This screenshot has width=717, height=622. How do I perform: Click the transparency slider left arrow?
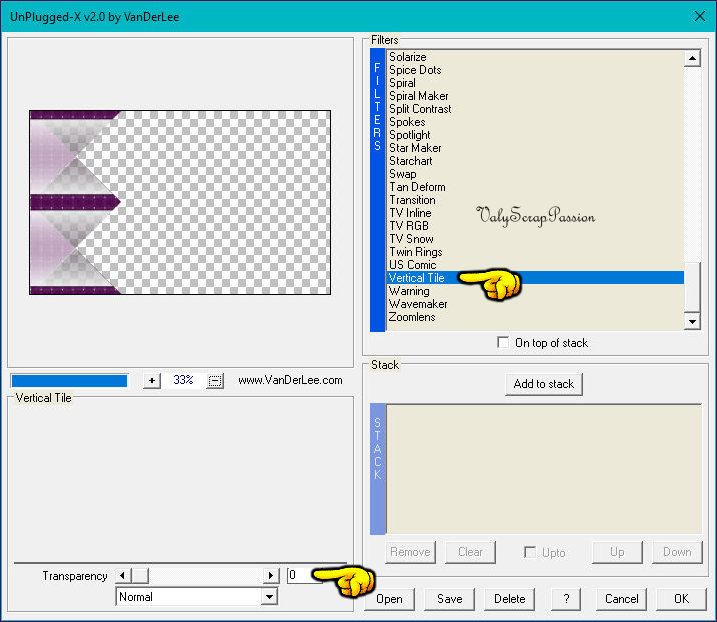pos(123,576)
